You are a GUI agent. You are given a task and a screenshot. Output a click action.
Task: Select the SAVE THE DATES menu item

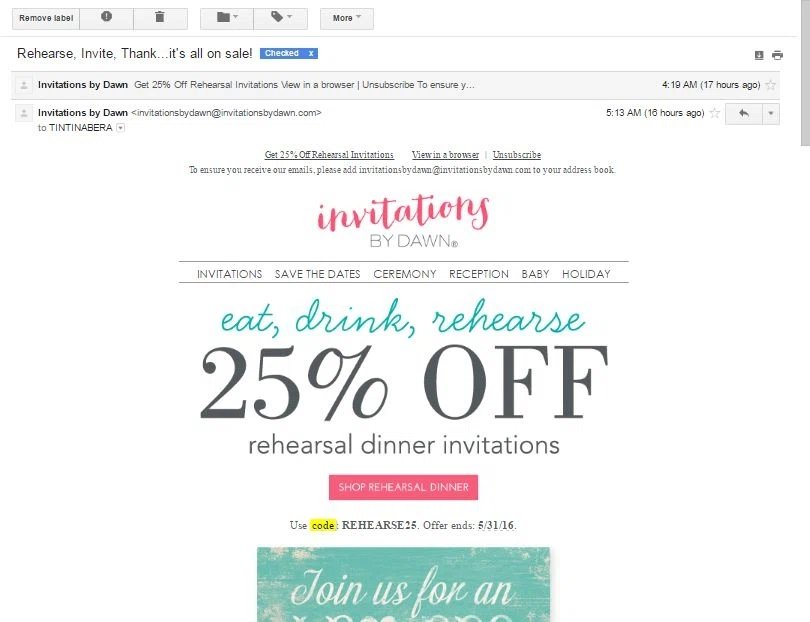point(317,274)
